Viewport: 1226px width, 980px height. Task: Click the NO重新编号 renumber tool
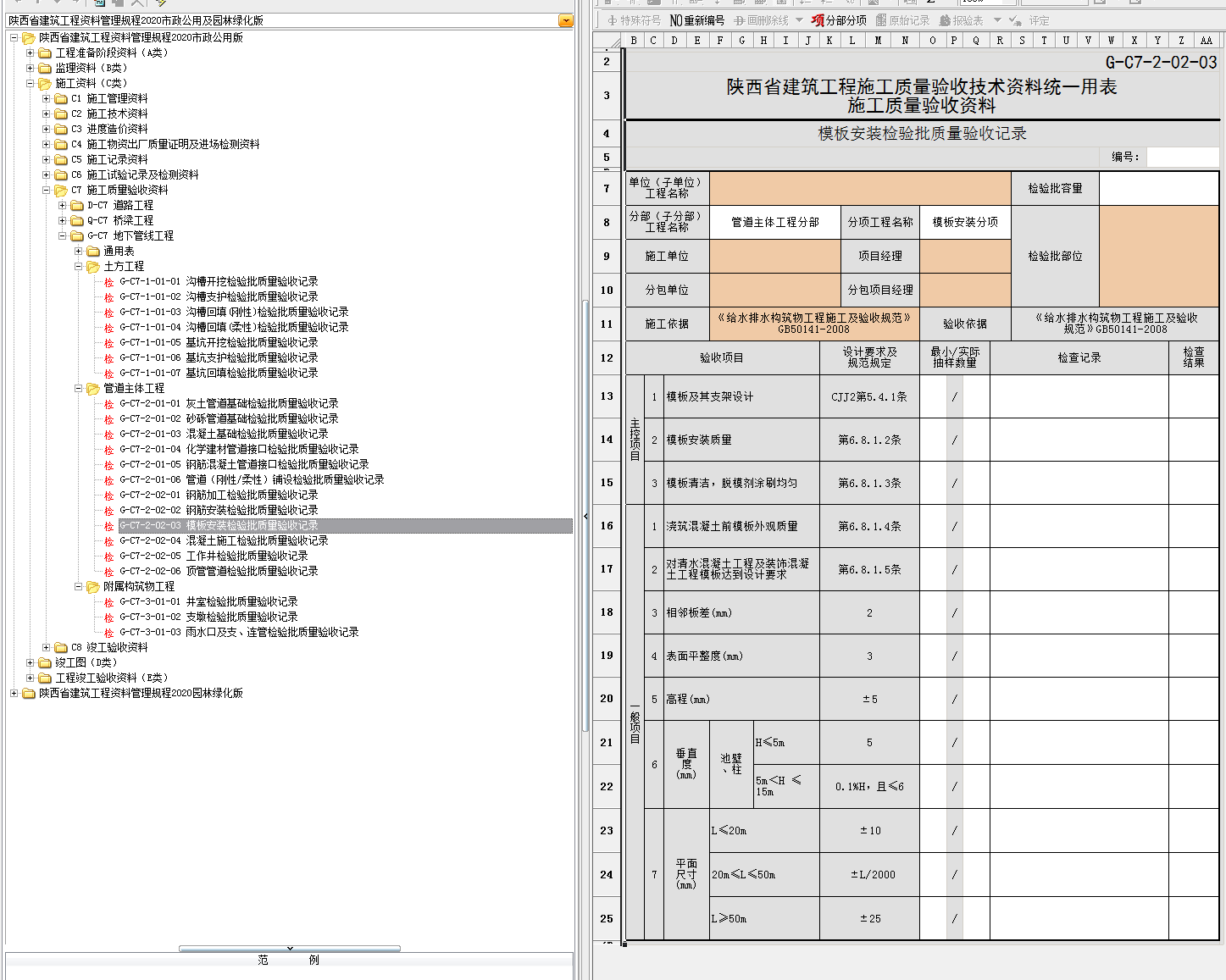coord(696,20)
